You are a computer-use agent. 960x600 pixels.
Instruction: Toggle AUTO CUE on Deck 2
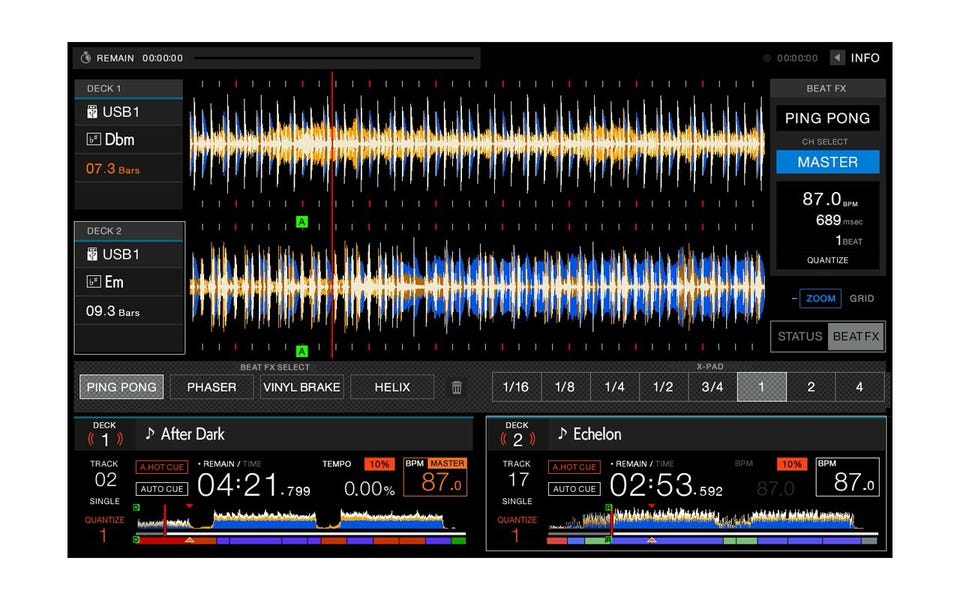click(x=574, y=489)
